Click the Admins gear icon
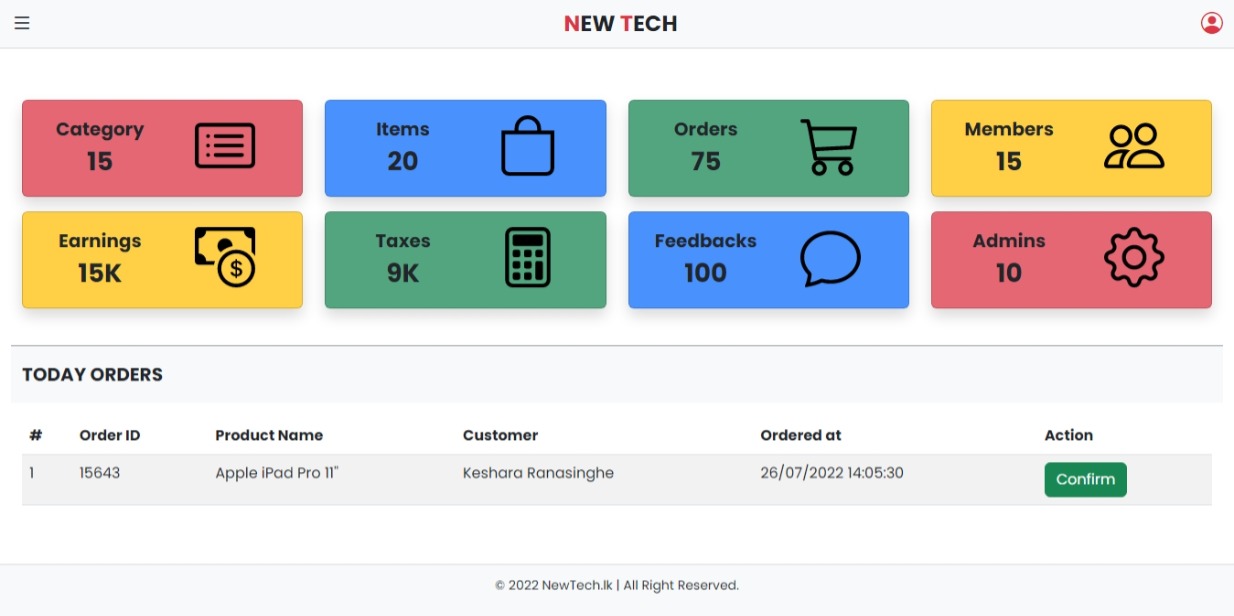This screenshot has height=616, width=1234. point(1133,257)
